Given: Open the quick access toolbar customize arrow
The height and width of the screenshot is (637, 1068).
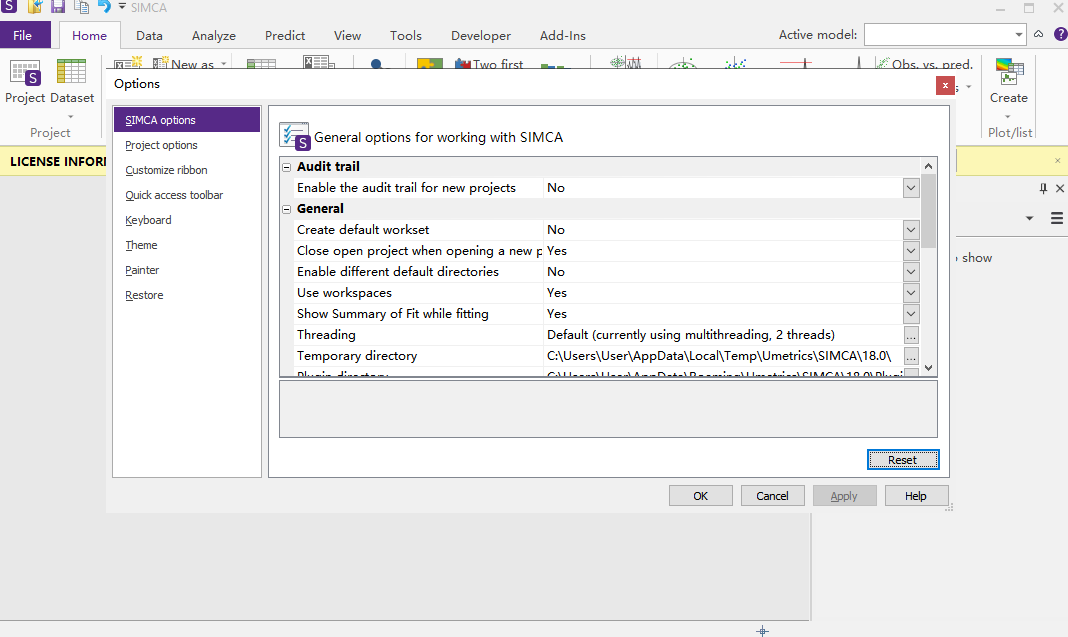Looking at the screenshot, I should 122,7.
